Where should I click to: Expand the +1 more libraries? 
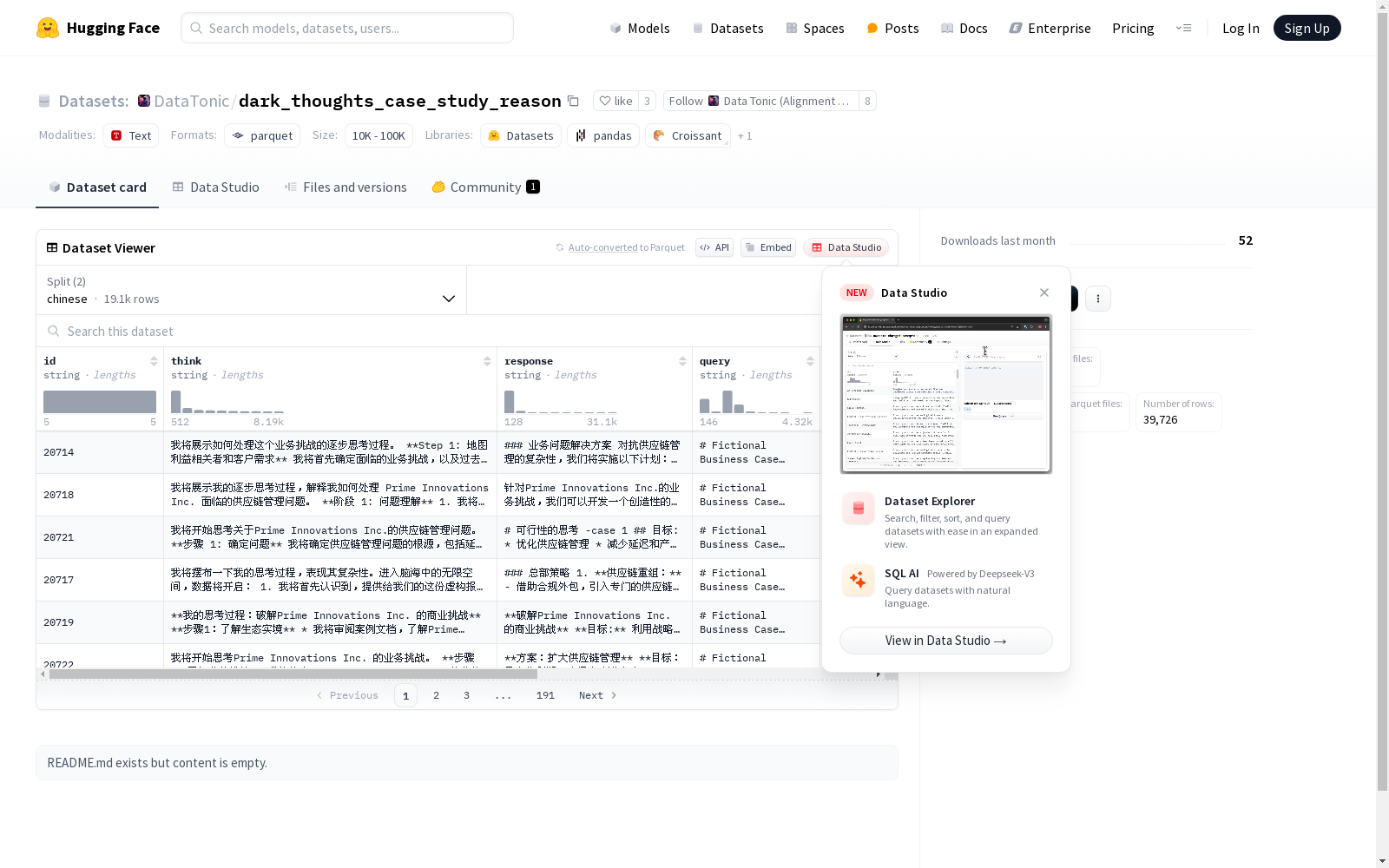pos(745,135)
